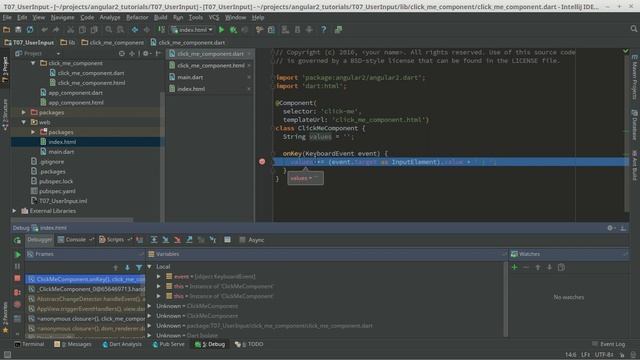Move to previous frame with up arrow

pyautogui.click(x=116, y=268)
